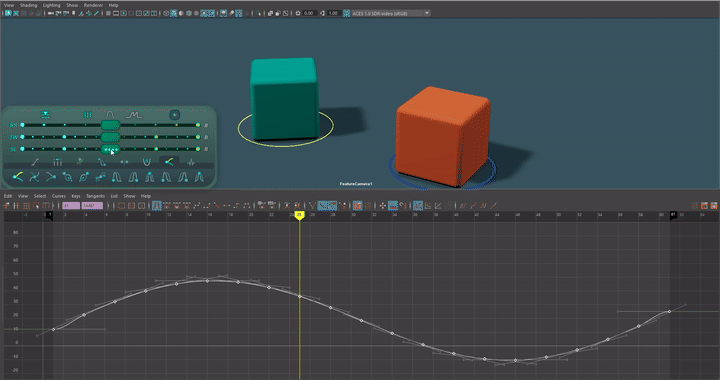Click the highlighted Auto Tangents icon
The height and width of the screenshot is (380, 720).
(x=157, y=206)
